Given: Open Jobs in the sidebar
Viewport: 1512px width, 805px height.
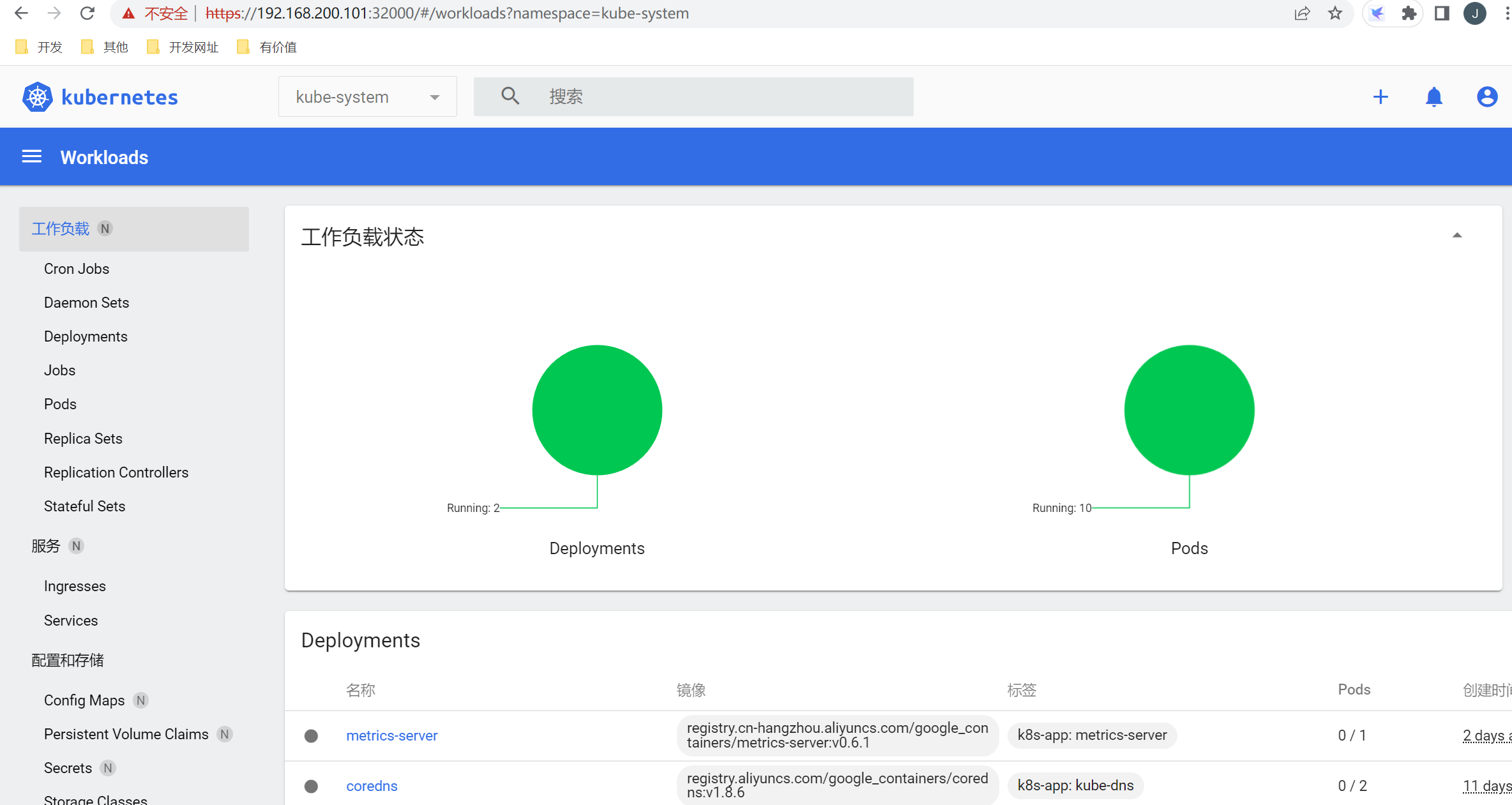Looking at the screenshot, I should (59, 370).
